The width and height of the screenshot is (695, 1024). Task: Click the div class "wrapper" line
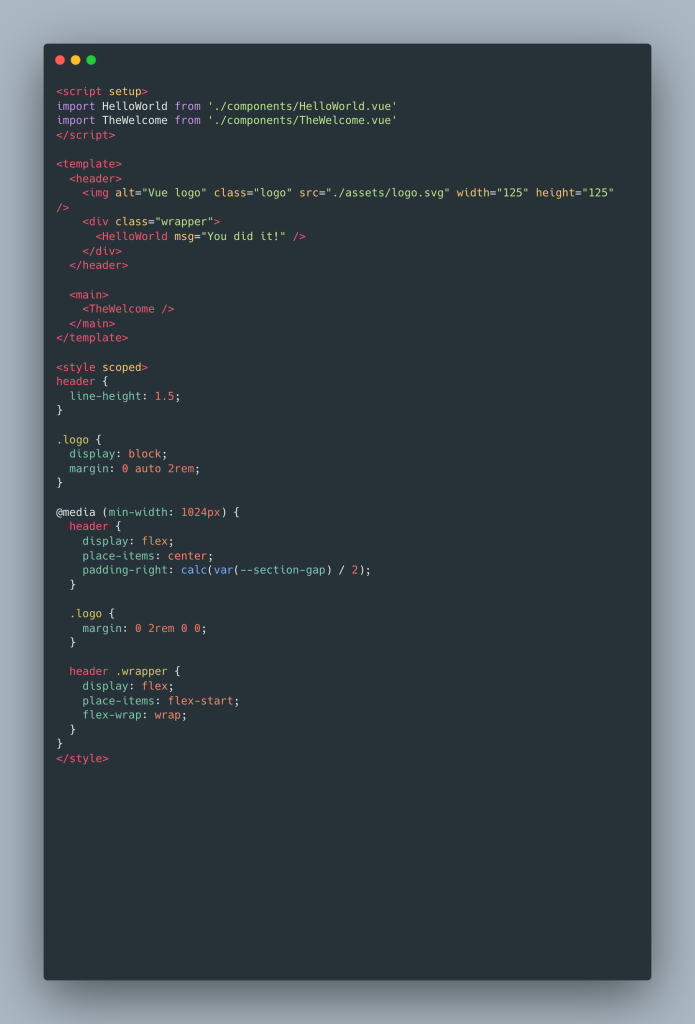pos(151,221)
